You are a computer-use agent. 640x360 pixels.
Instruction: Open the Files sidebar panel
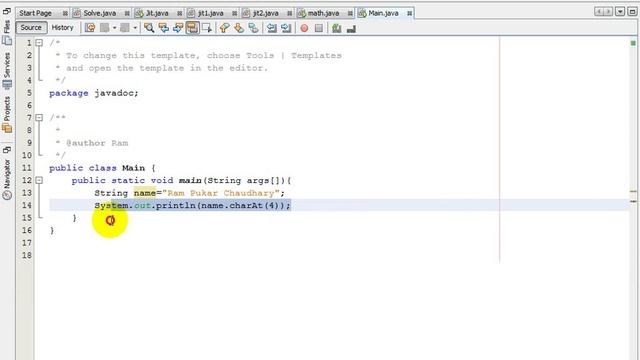tap(7, 33)
